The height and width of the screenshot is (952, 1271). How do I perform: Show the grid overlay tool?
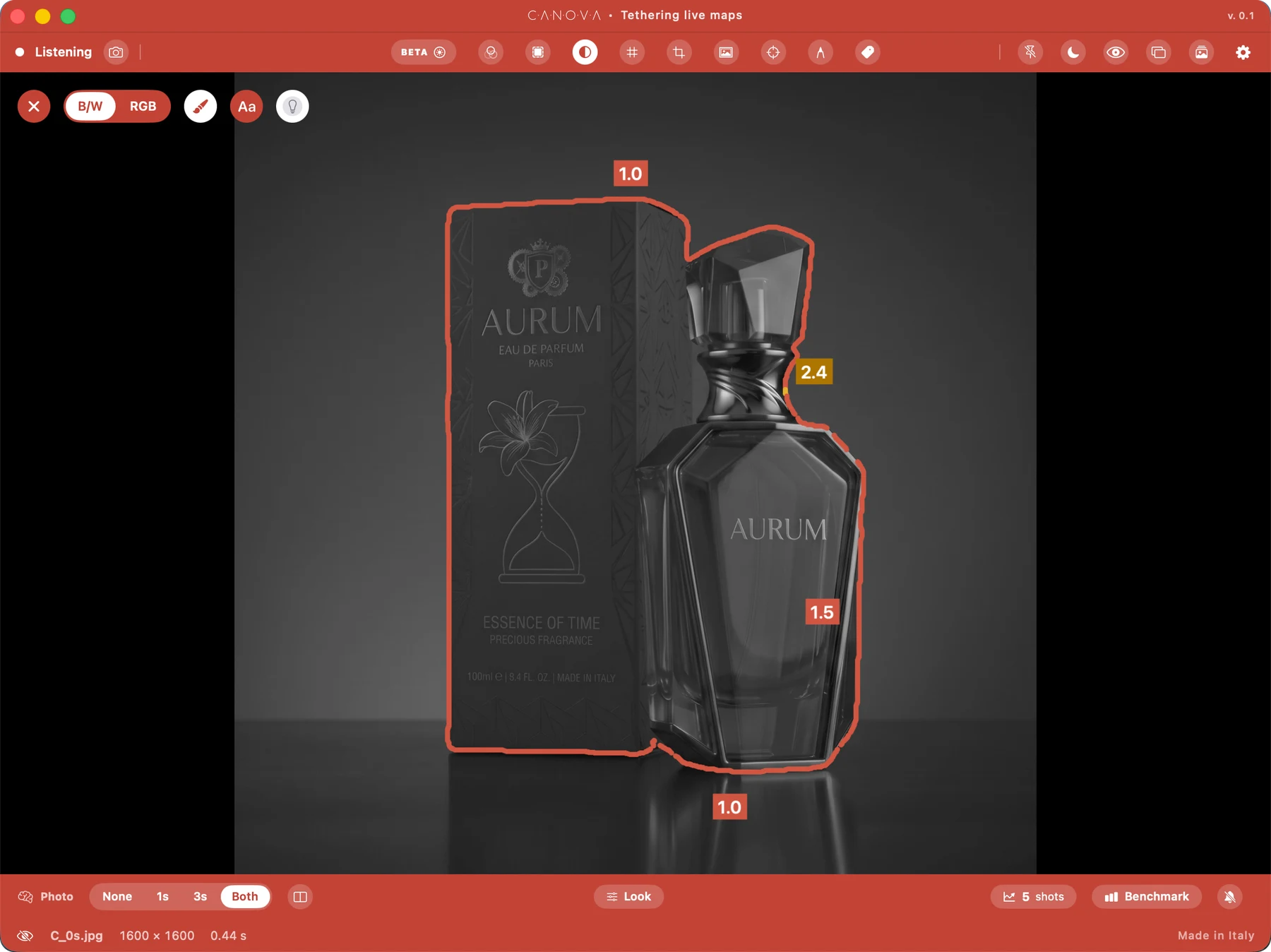coord(632,52)
